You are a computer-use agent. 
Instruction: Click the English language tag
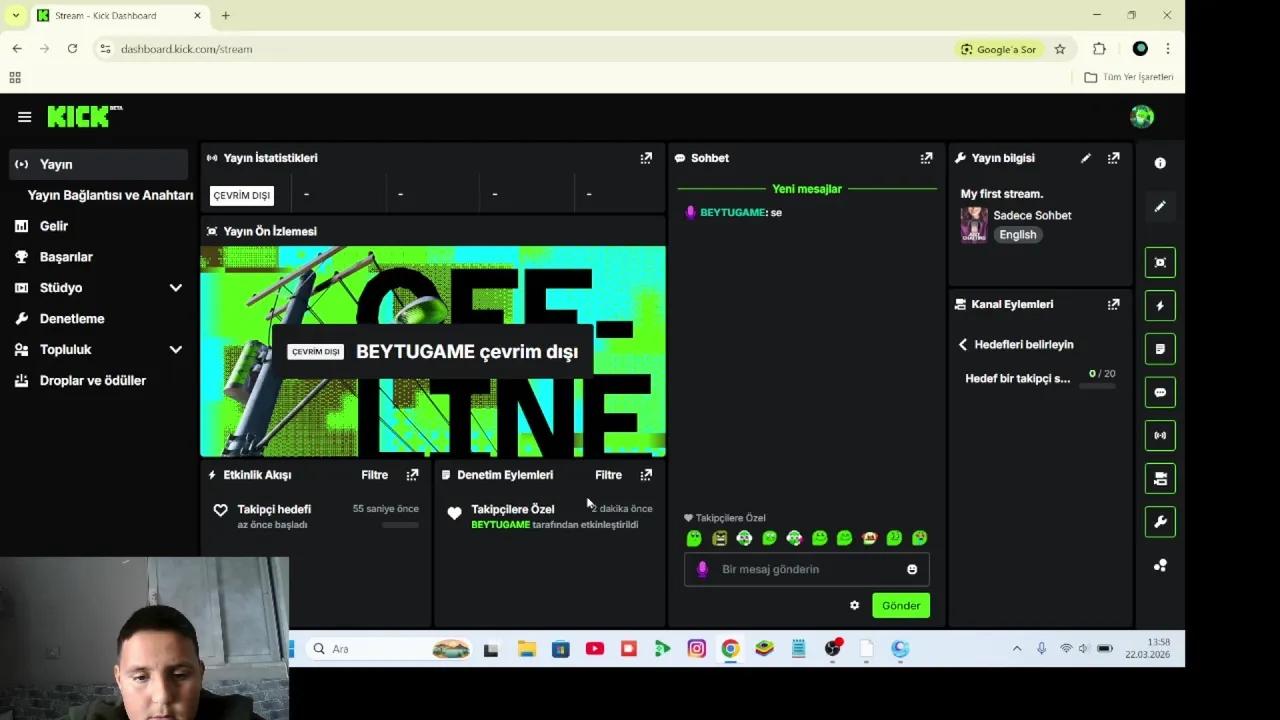1018,235
